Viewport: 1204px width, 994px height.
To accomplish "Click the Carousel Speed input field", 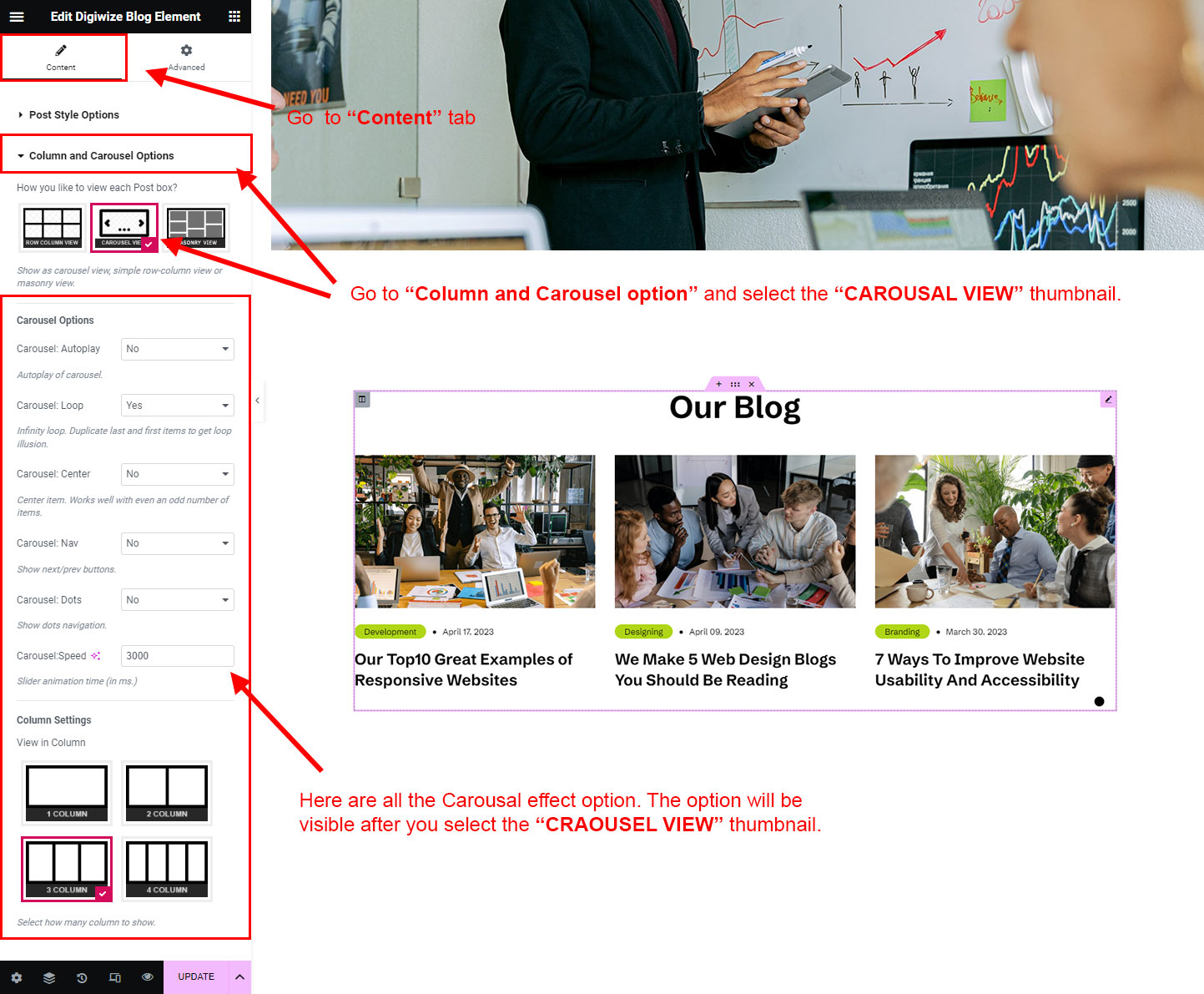I will click(x=178, y=656).
